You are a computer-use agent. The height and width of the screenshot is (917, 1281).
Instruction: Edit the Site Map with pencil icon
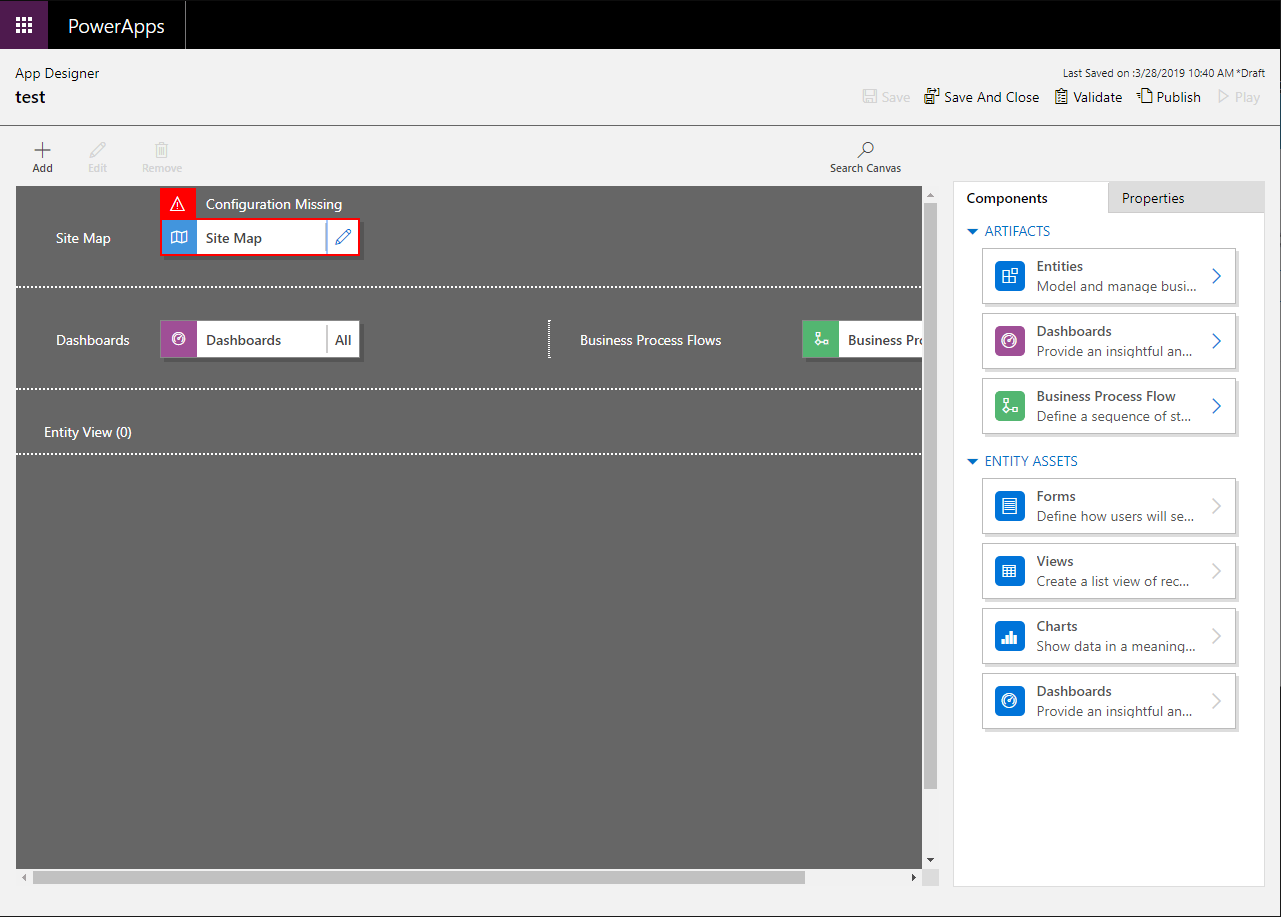[343, 238]
